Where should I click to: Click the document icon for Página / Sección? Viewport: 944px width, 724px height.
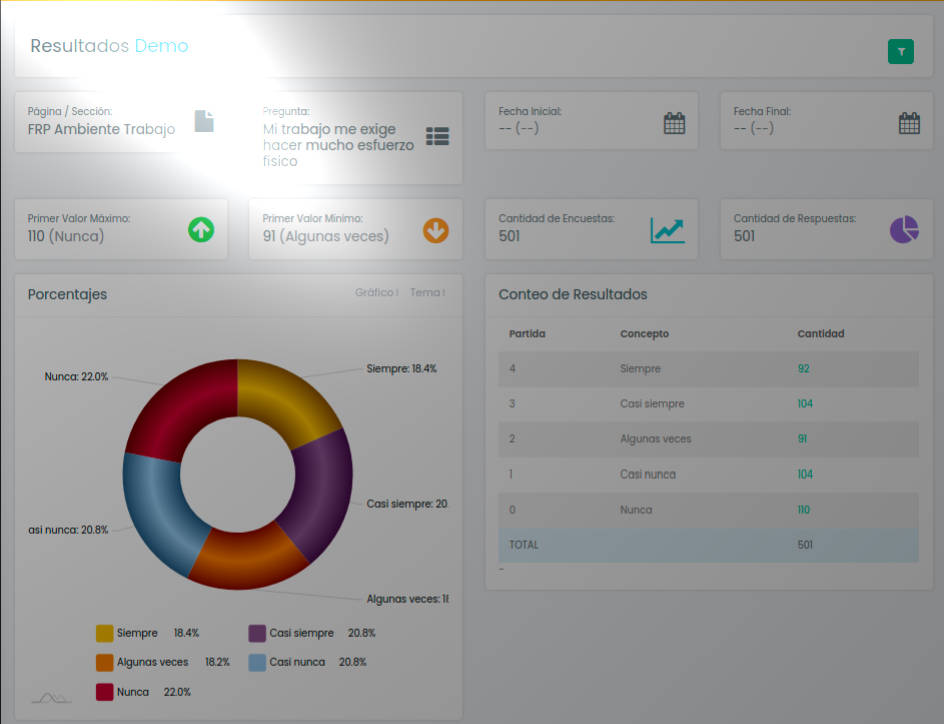204,121
